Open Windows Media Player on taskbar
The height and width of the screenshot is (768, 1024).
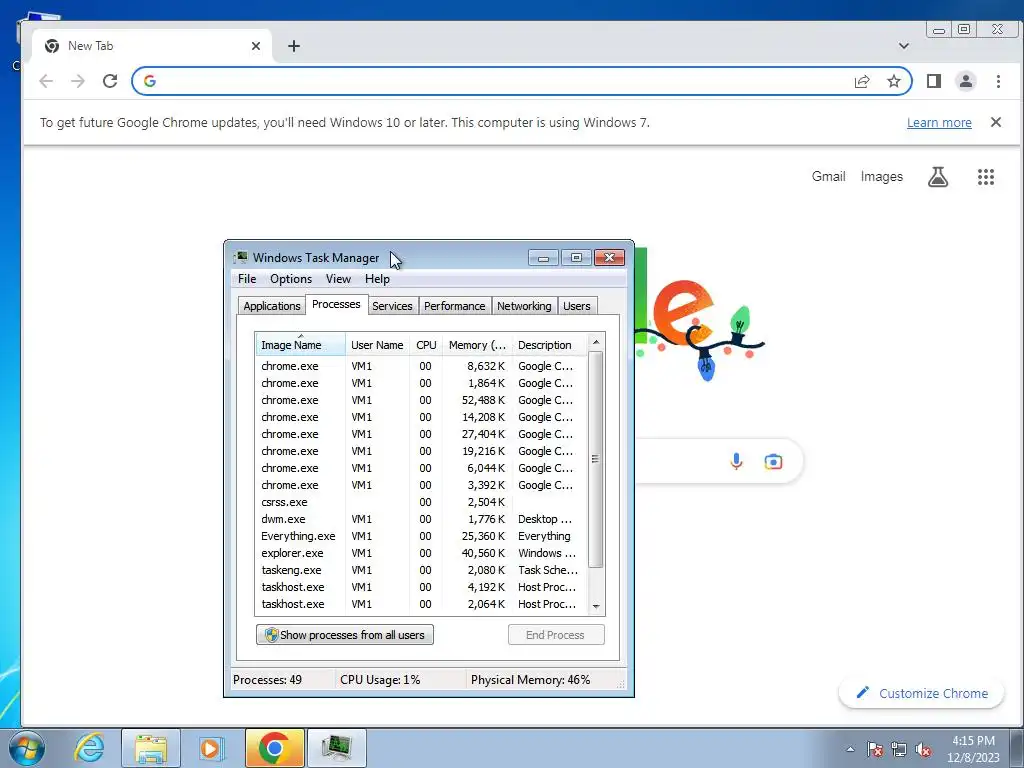pyautogui.click(x=211, y=748)
